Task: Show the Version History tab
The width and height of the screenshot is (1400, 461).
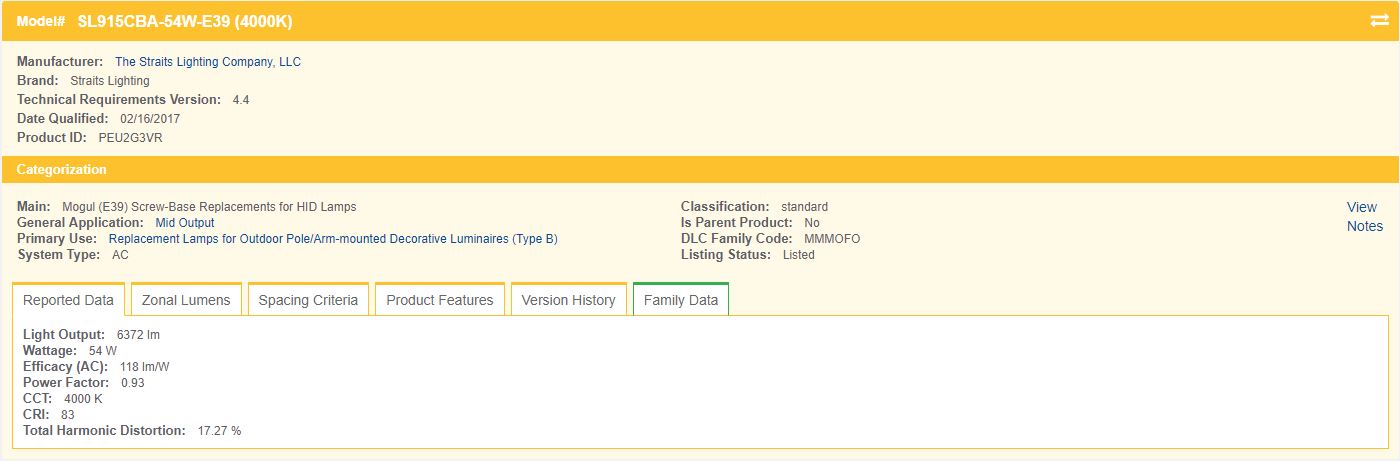Action: (x=569, y=300)
